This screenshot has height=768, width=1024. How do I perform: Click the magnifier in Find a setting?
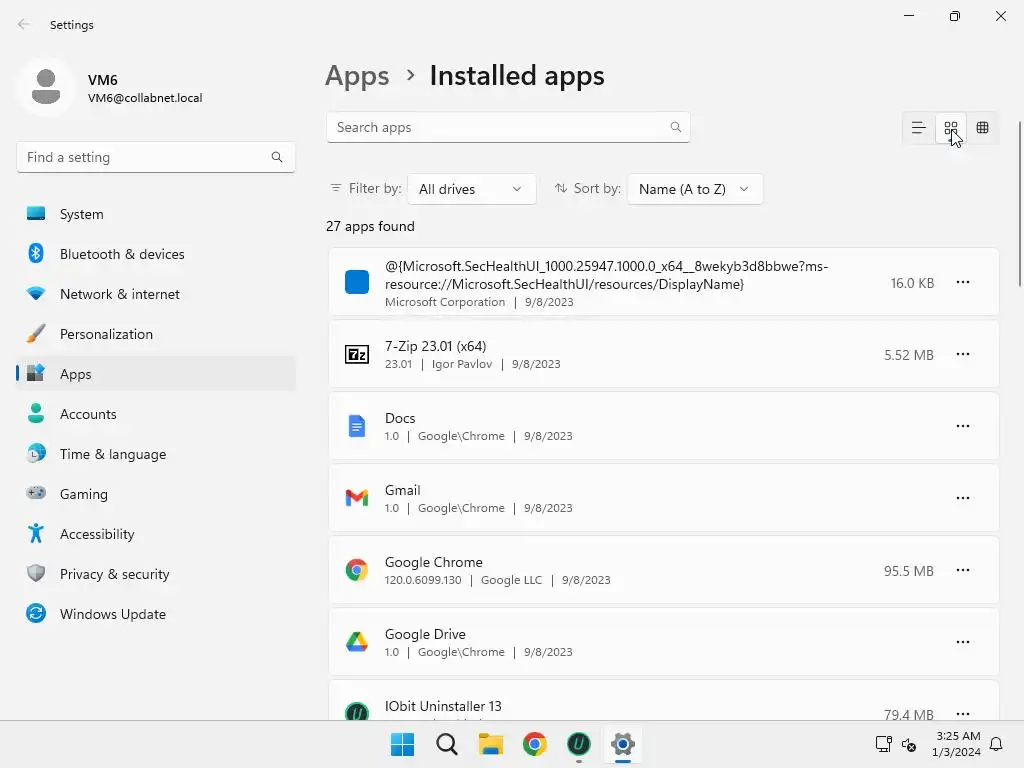(277, 157)
